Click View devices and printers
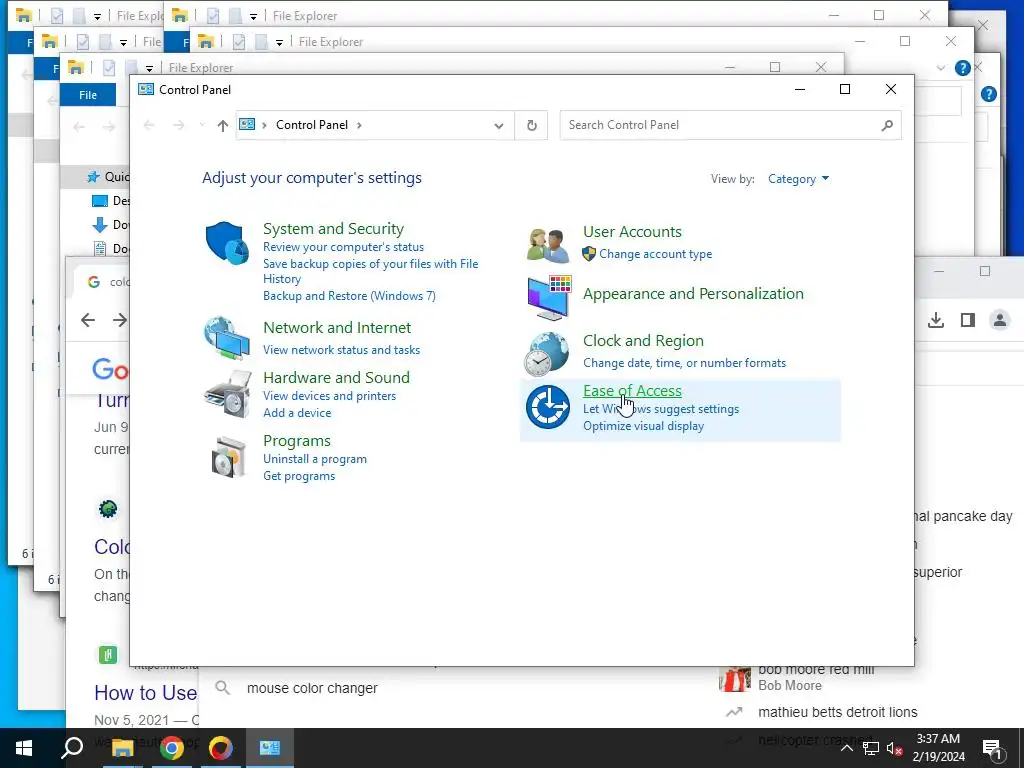The height and width of the screenshot is (768, 1024). [330, 396]
